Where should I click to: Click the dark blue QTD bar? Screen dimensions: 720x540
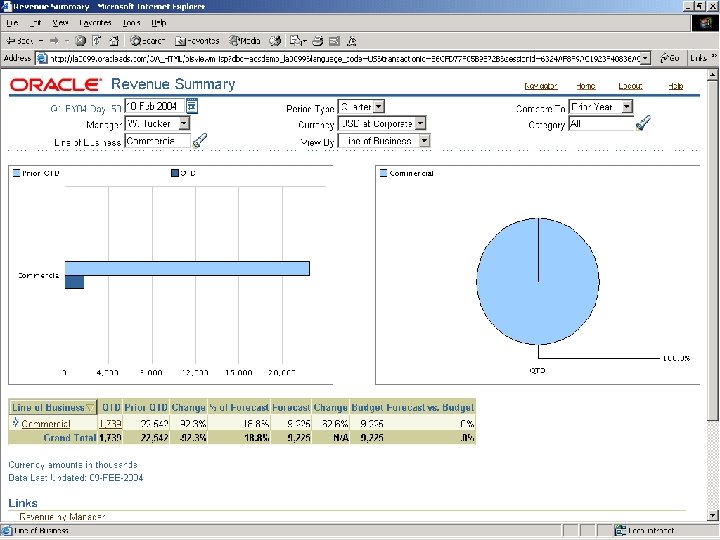(74, 282)
